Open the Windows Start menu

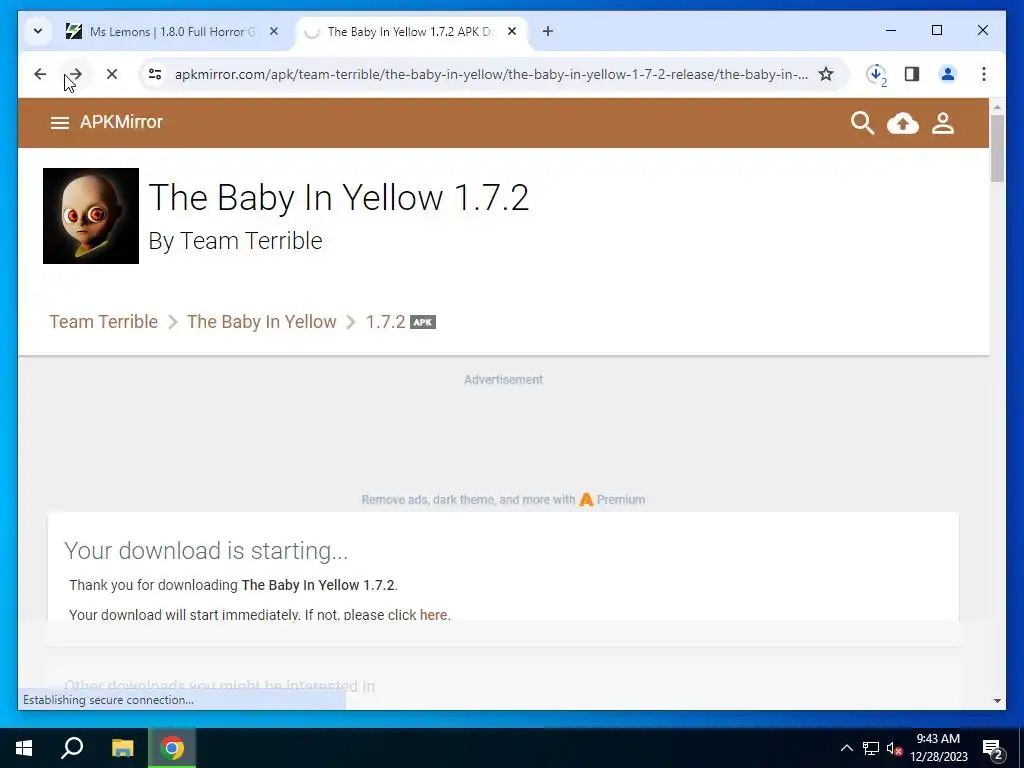point(24,748)
